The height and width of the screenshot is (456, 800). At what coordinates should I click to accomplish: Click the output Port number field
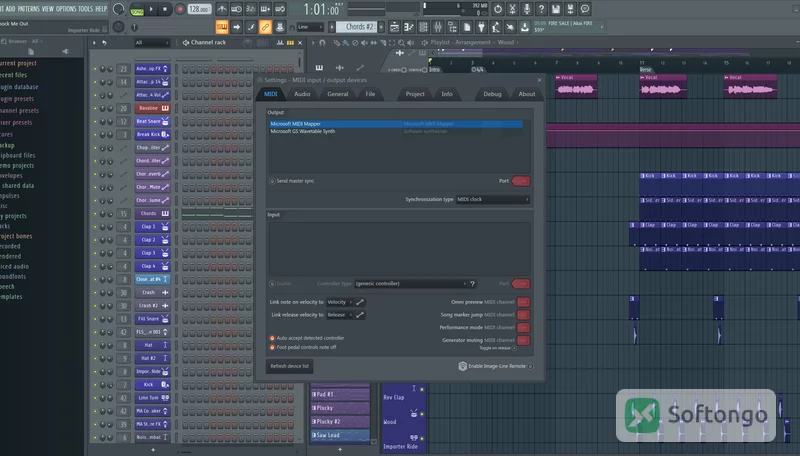(521, 181)
